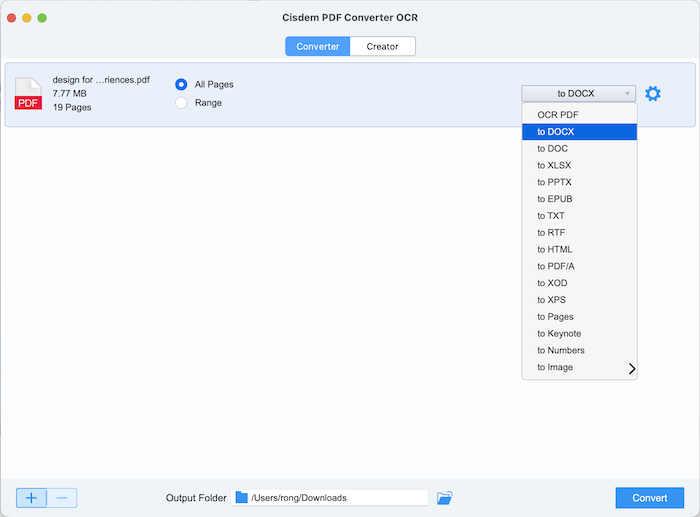700x517 pixels.
Task: Minimize window with yellow button
Action: click(27, 18)
